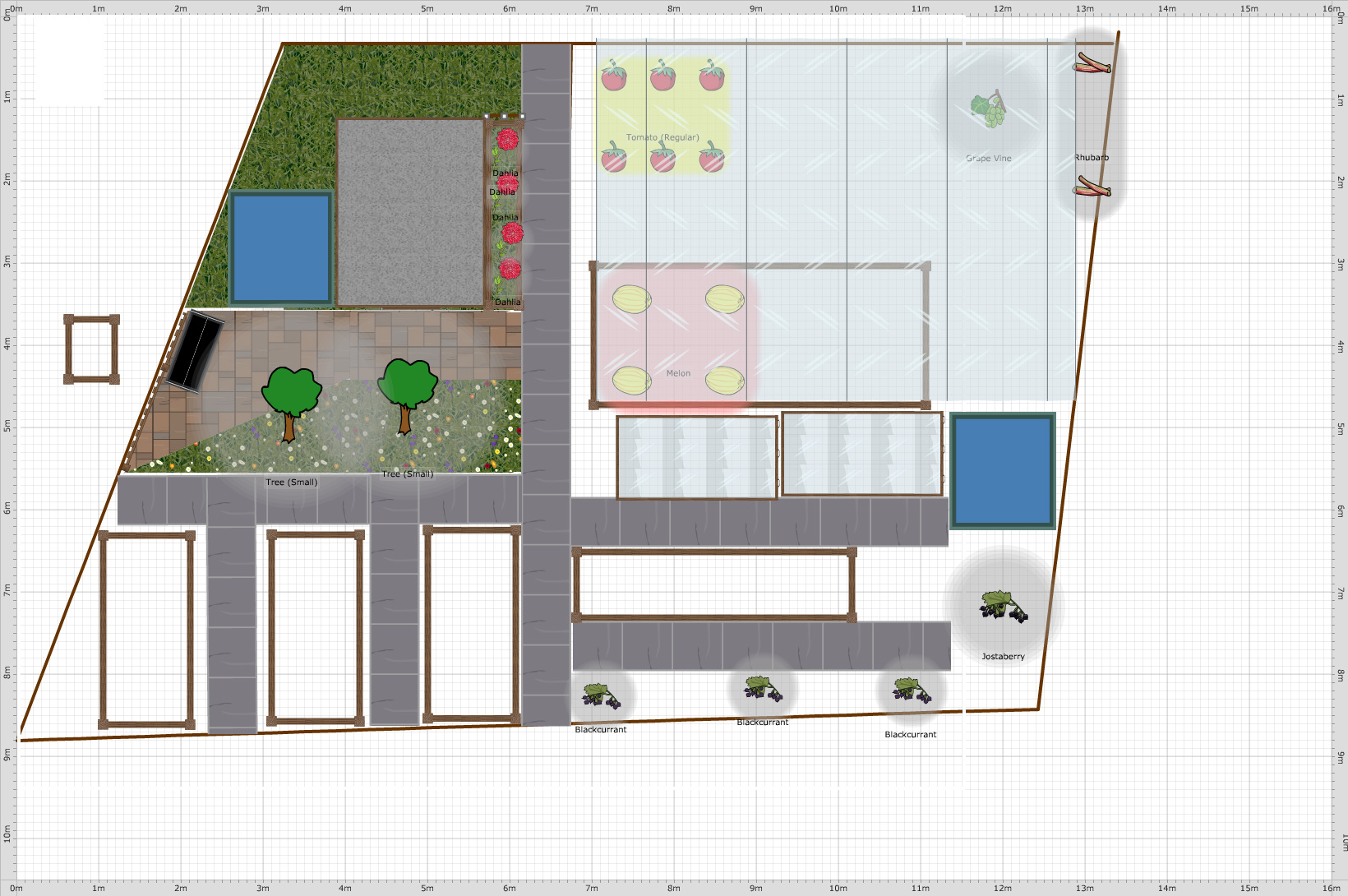This screenshot has width=1348, height=896.
Task: Select the bottom-right melon icon
Action: click(x=725, y=381)
